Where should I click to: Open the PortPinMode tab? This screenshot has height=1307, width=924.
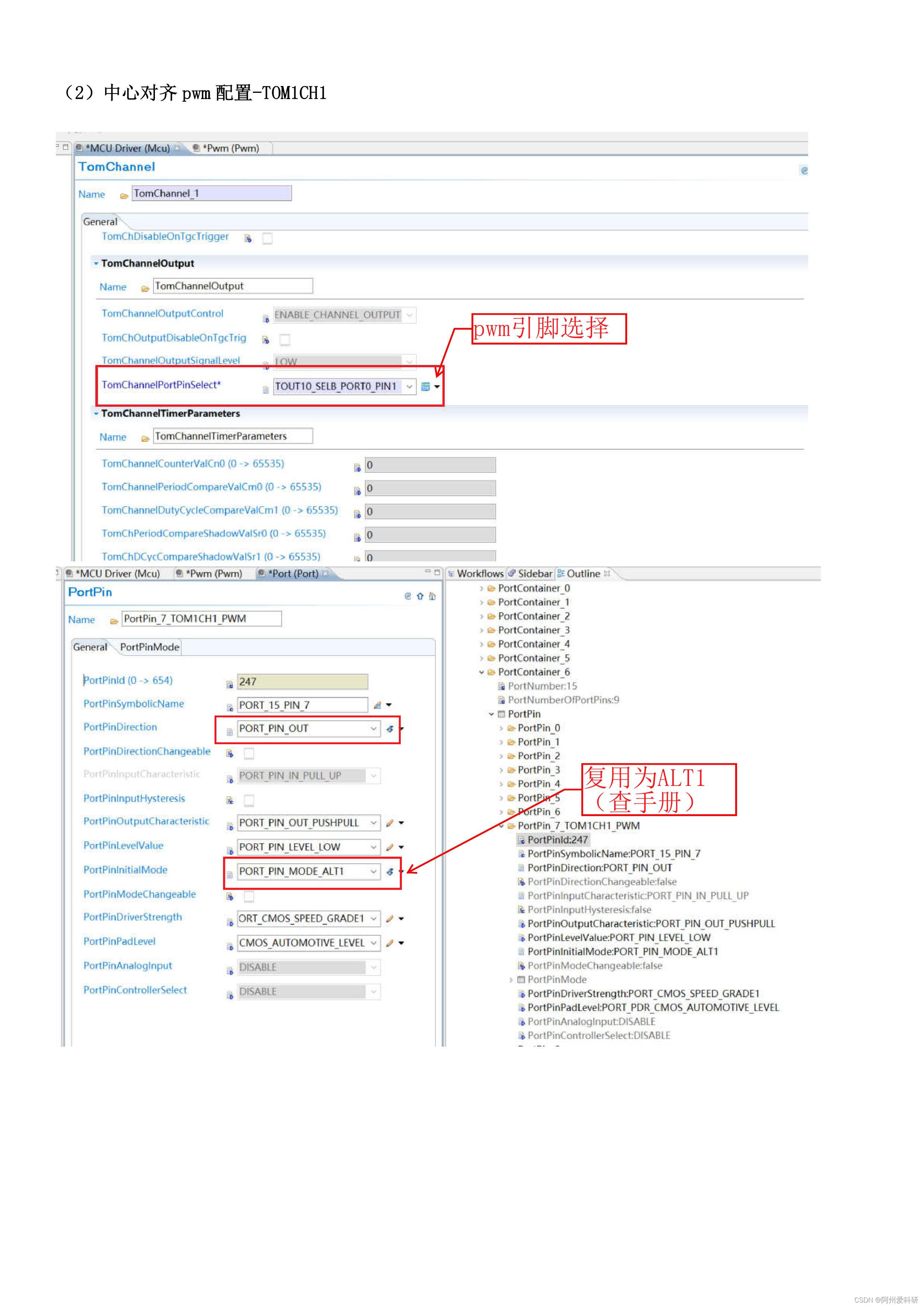click(x=150, y=647)
